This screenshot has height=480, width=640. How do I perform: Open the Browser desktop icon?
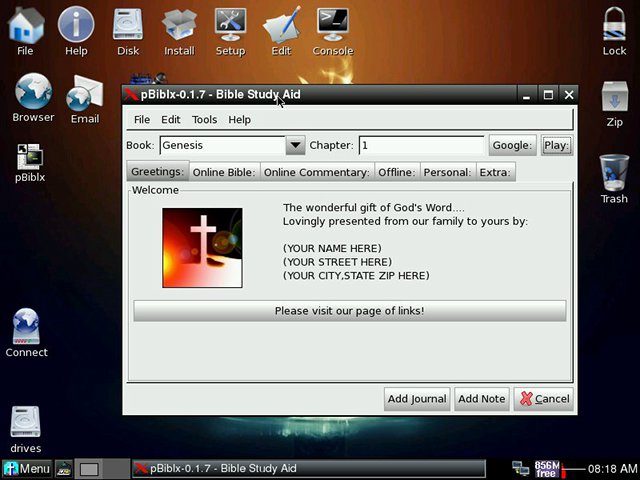33,98
